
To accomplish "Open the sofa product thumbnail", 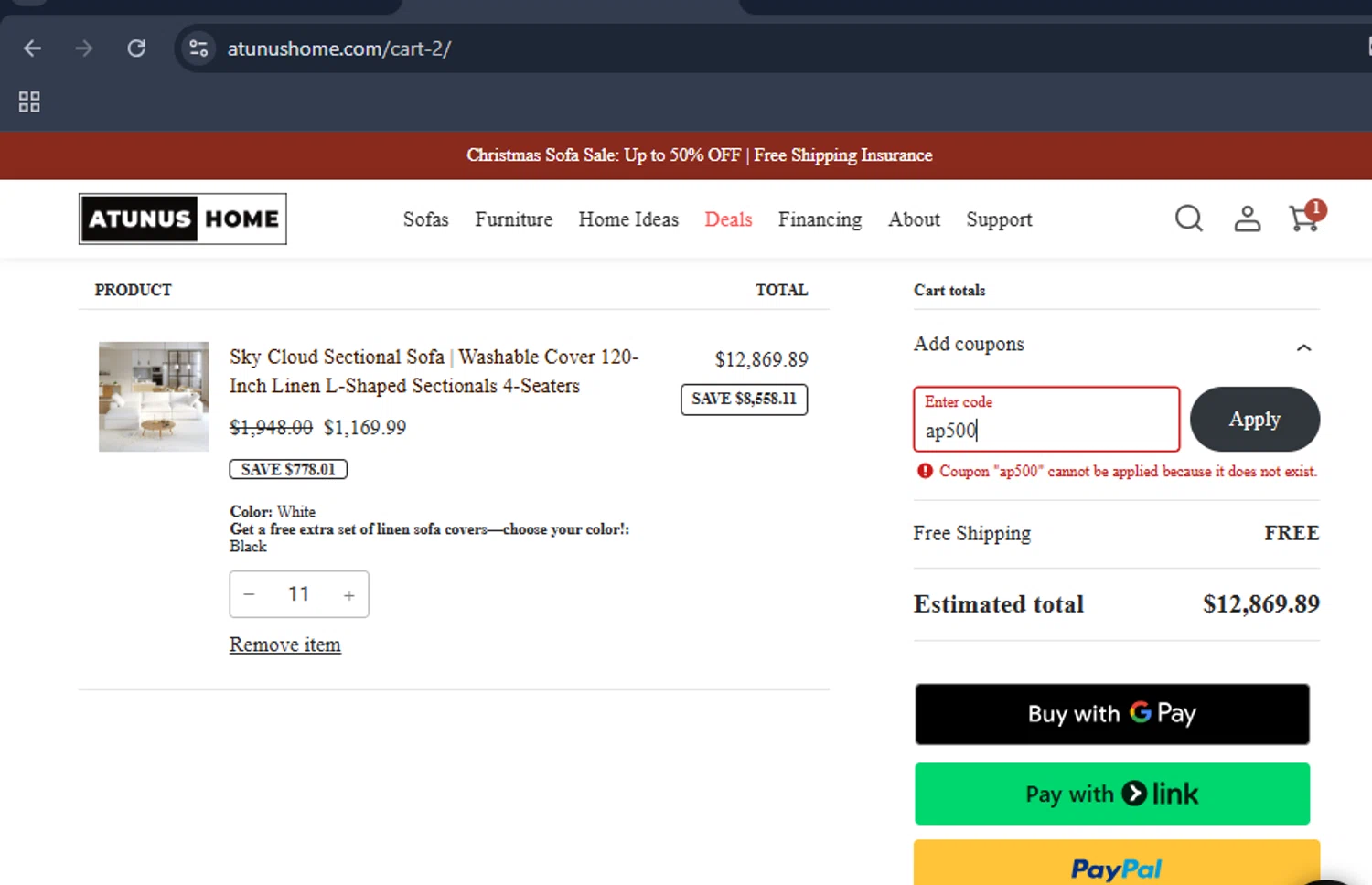I will 154,397.
